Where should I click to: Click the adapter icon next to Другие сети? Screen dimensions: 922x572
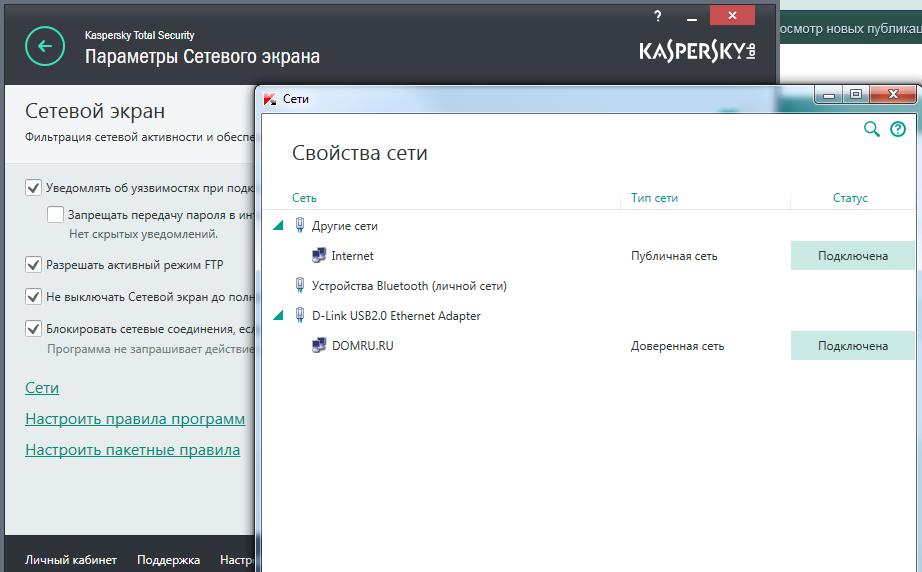pos(299,225)
